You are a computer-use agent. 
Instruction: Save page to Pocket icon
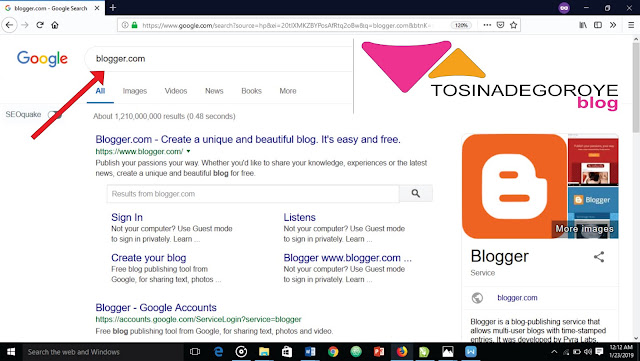point(500,25)
